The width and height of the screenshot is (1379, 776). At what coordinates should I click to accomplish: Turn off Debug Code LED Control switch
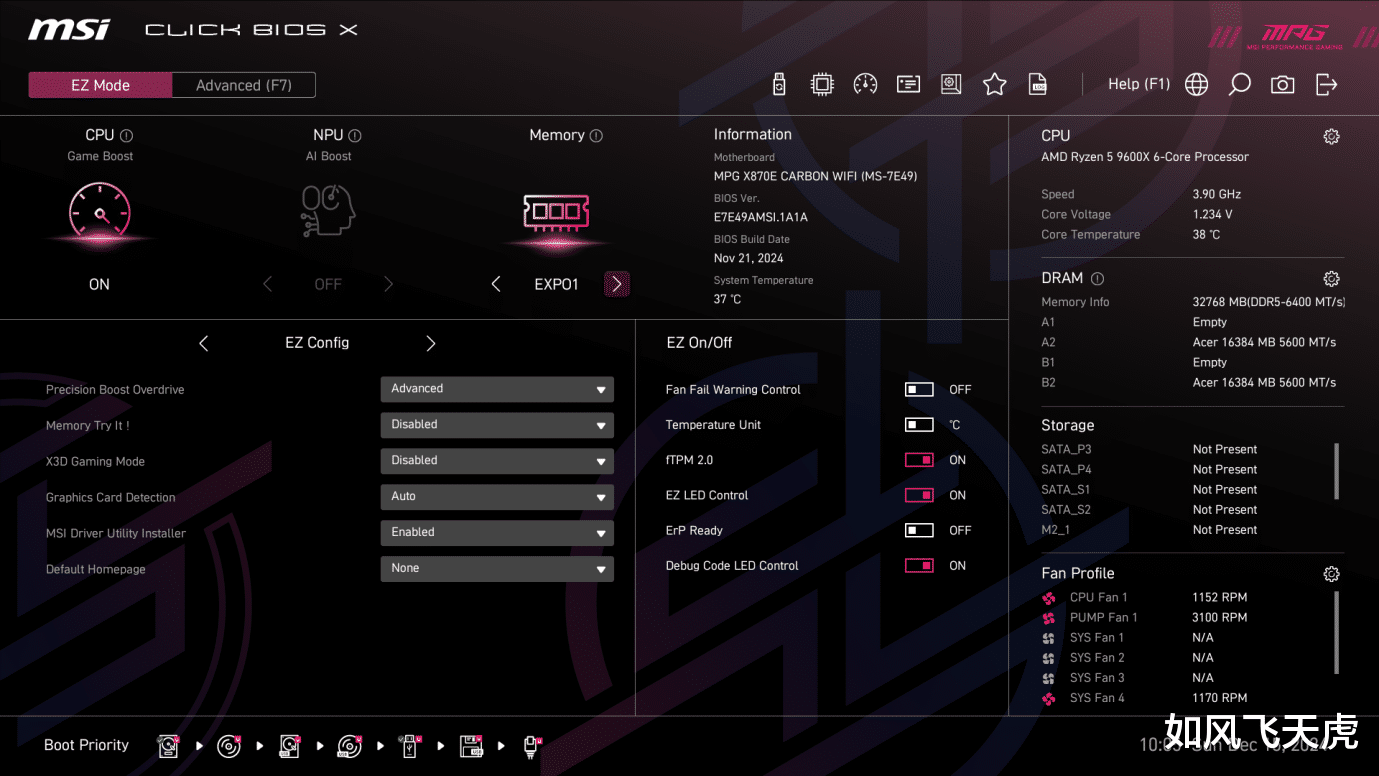[919, 566]
